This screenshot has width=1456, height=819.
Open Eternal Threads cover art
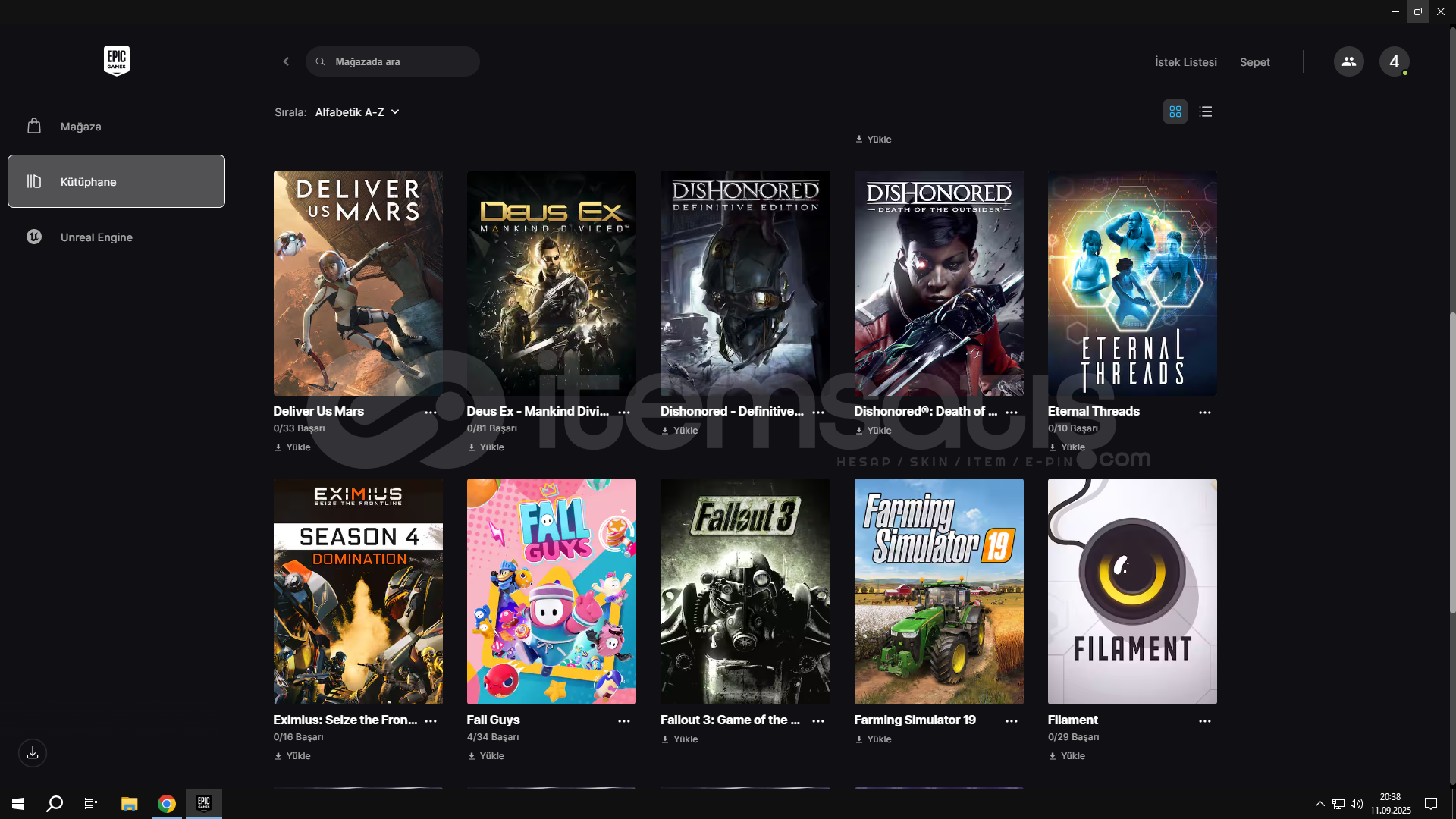coord(1132,283)
